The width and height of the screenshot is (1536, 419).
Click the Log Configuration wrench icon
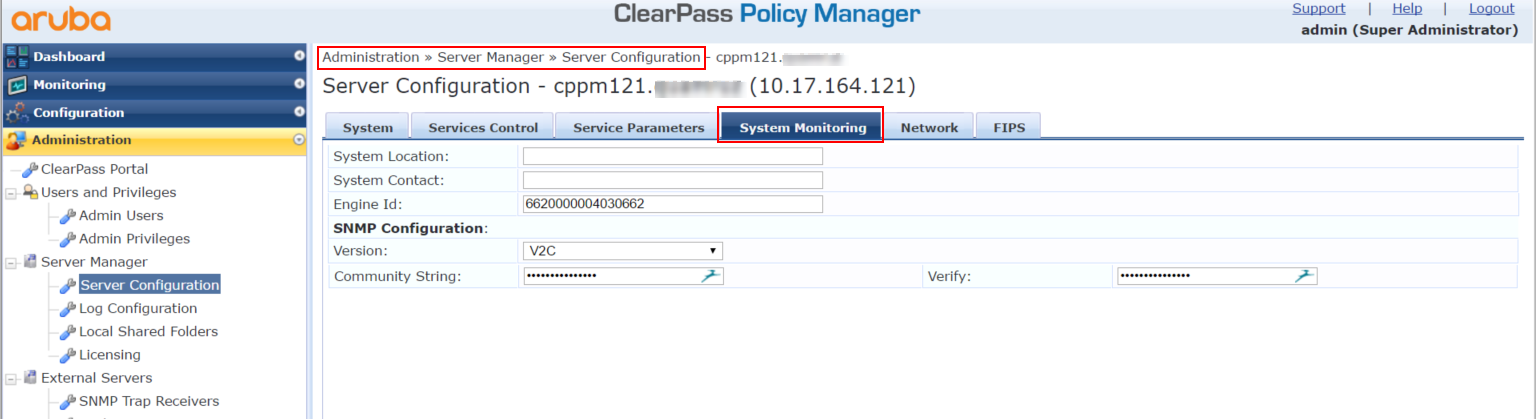tap(68, 308)
